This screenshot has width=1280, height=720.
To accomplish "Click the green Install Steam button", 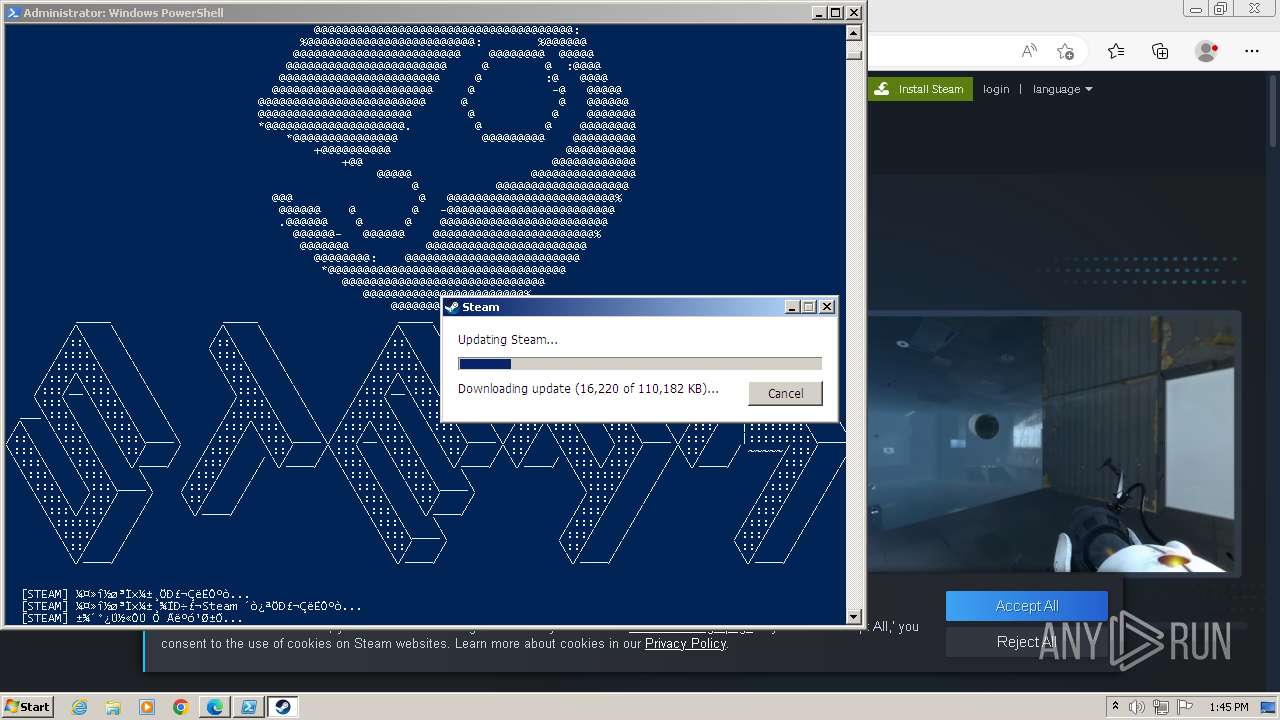I will [x=920, y=89].
